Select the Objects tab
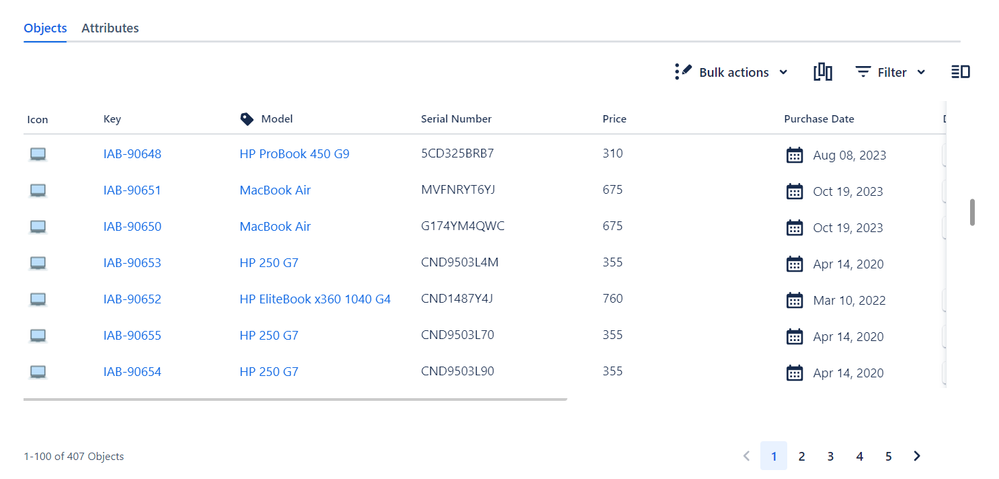999x479 pixels. tap(45, 28)
